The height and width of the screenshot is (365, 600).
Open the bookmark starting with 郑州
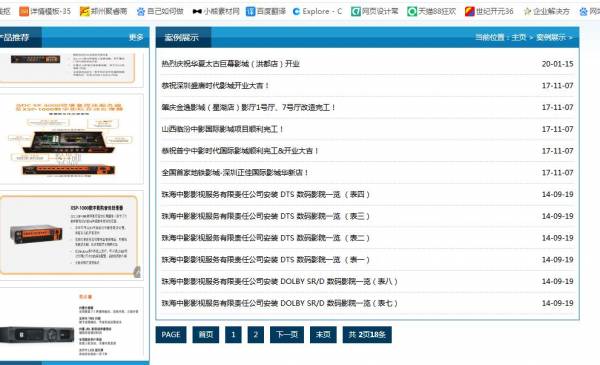[103, 11]
